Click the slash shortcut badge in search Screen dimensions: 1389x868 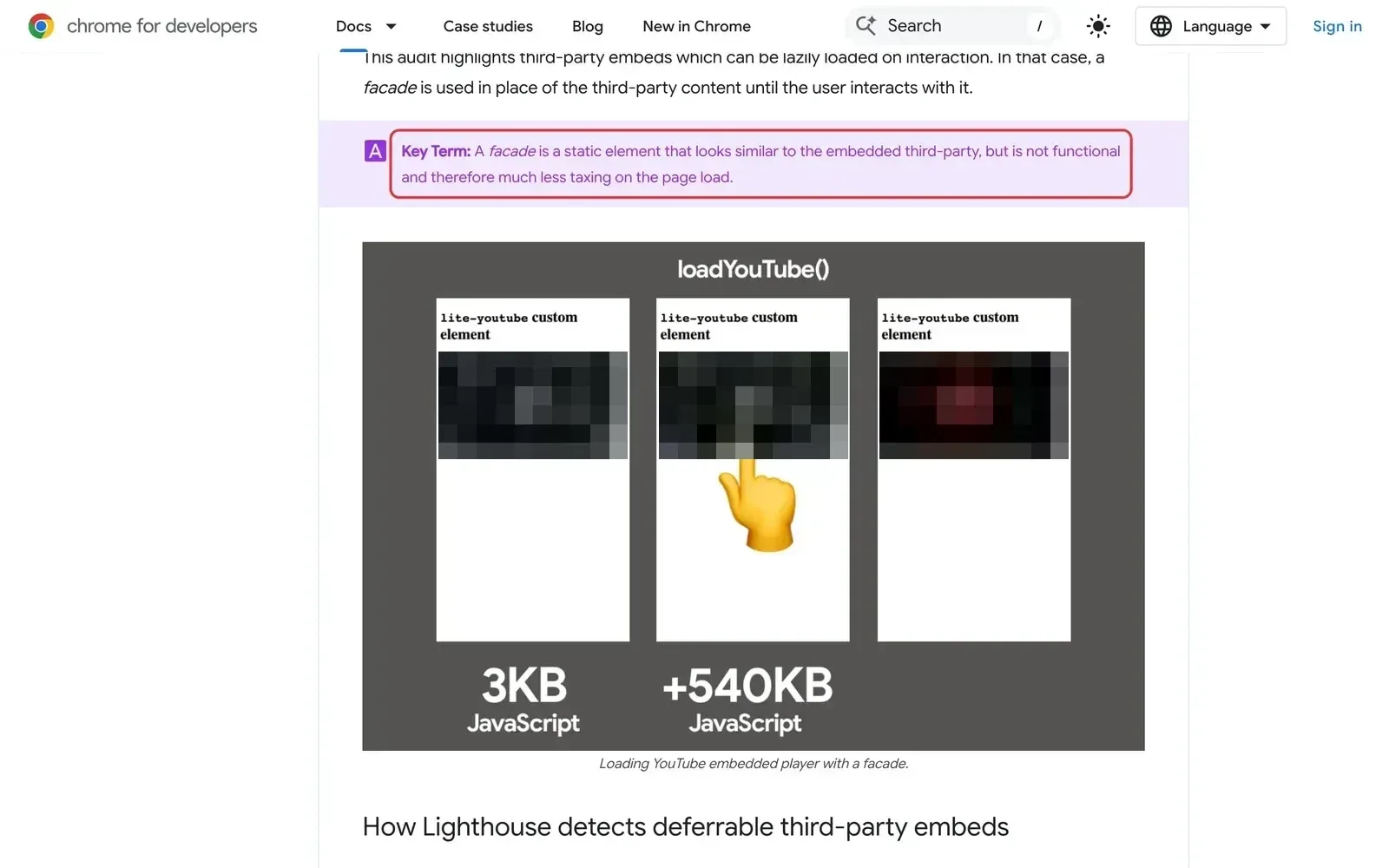coord(1039,26)
